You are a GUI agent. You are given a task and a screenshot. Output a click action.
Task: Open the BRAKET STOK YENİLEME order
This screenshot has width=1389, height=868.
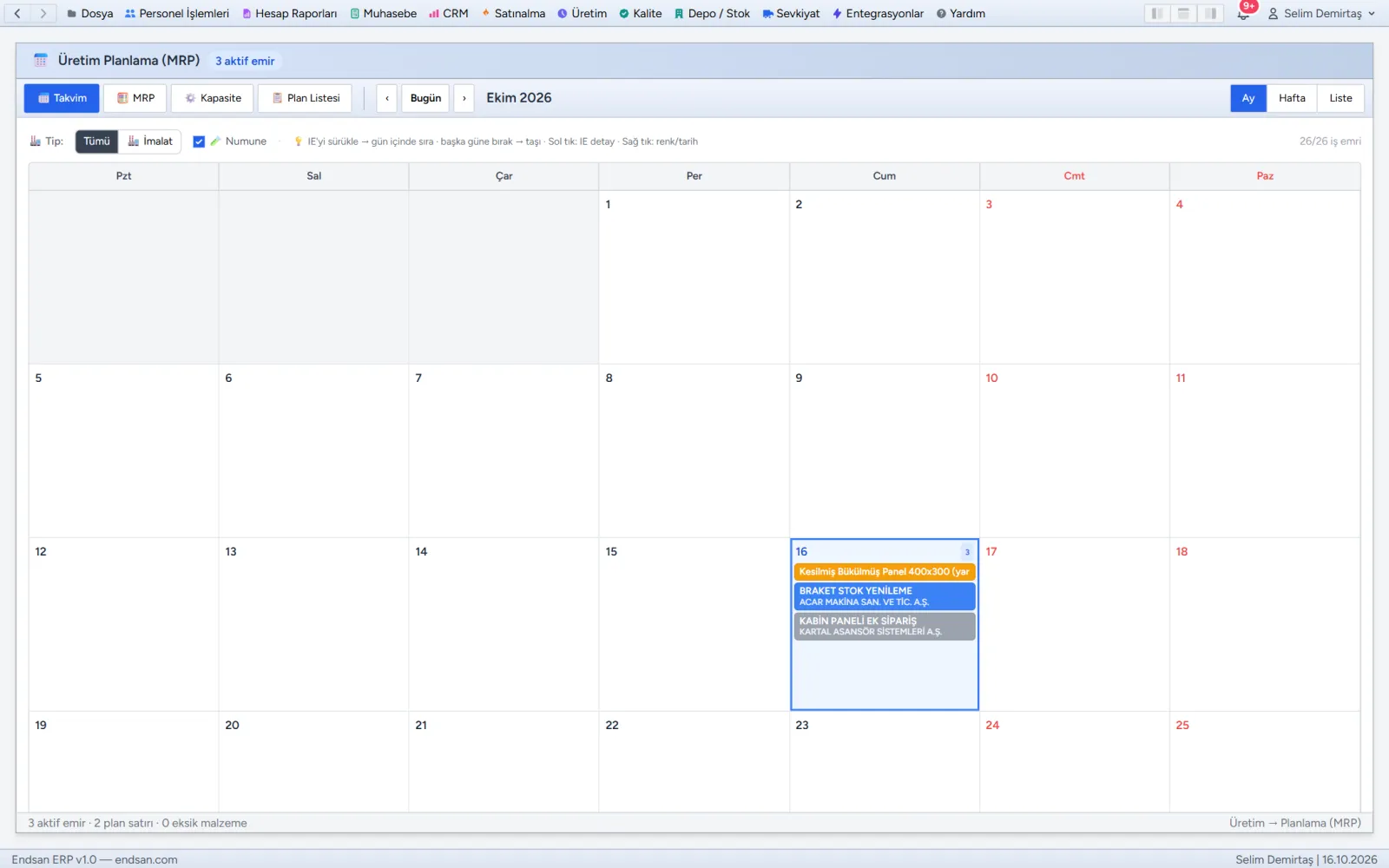pos(884,595)
